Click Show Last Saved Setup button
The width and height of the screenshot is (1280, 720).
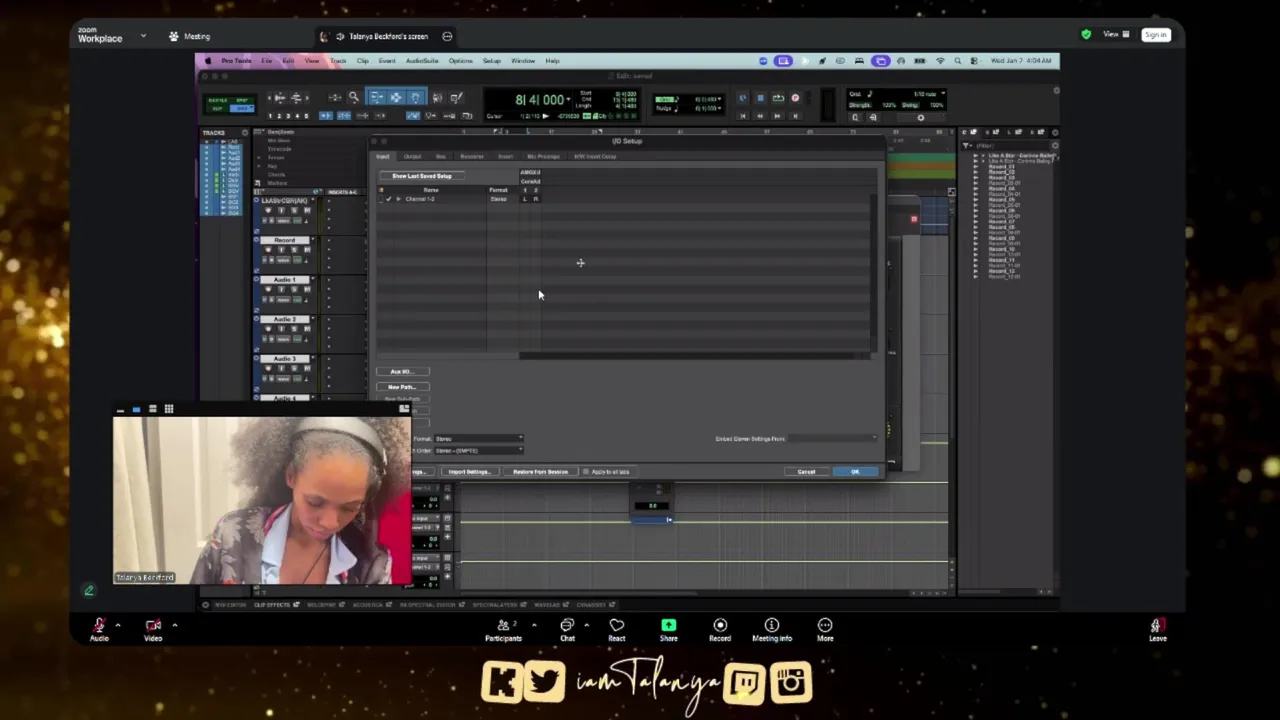pos(421,176)
